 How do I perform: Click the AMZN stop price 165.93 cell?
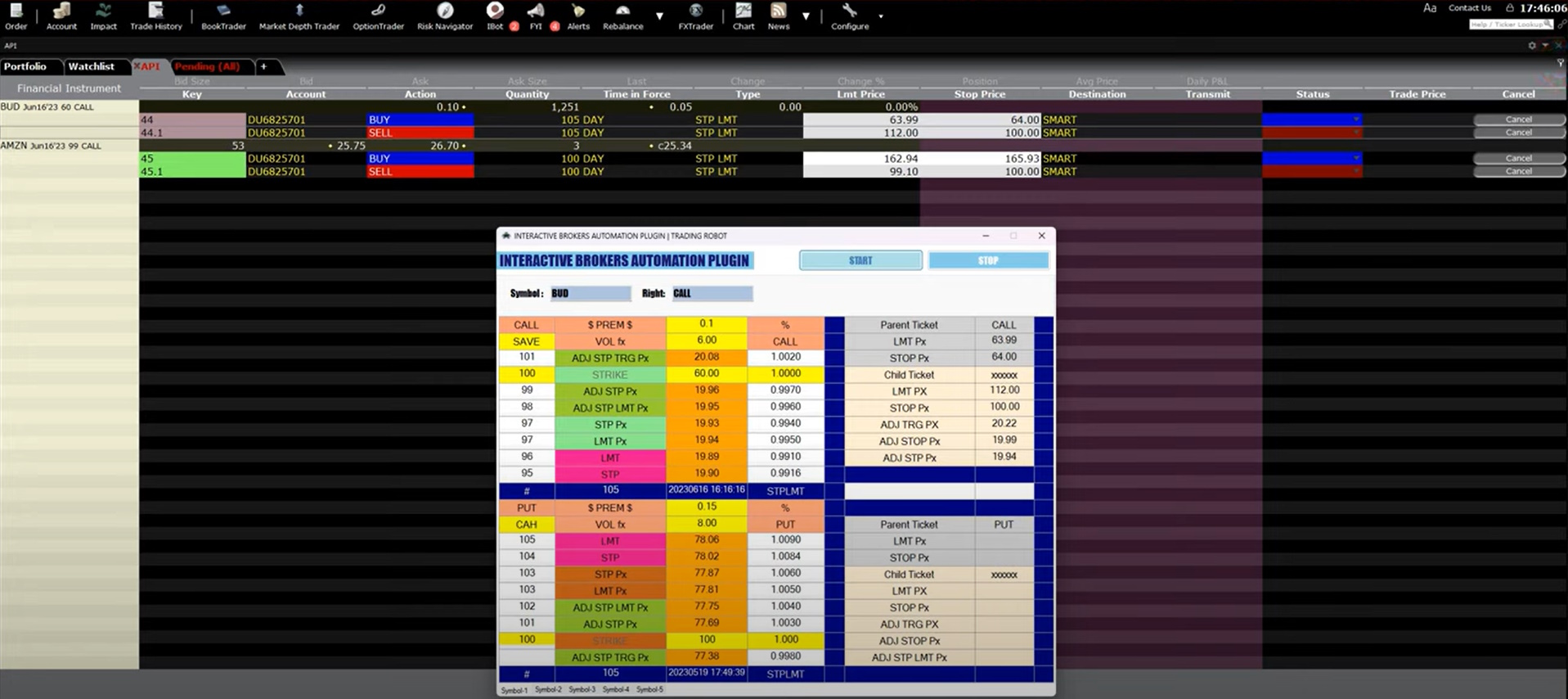(980, 158)
